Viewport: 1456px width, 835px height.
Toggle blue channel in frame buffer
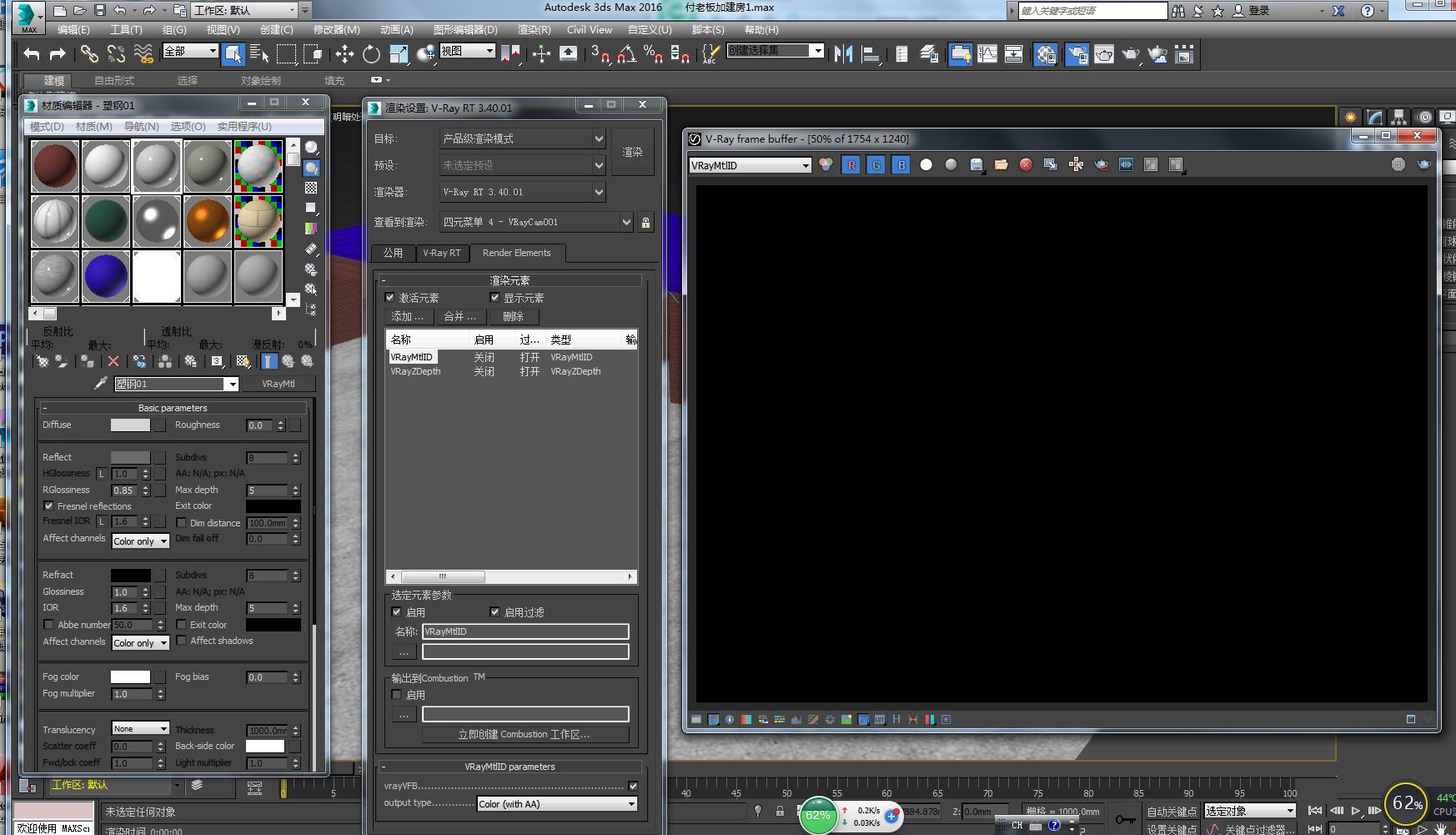(x=901, y=165)
